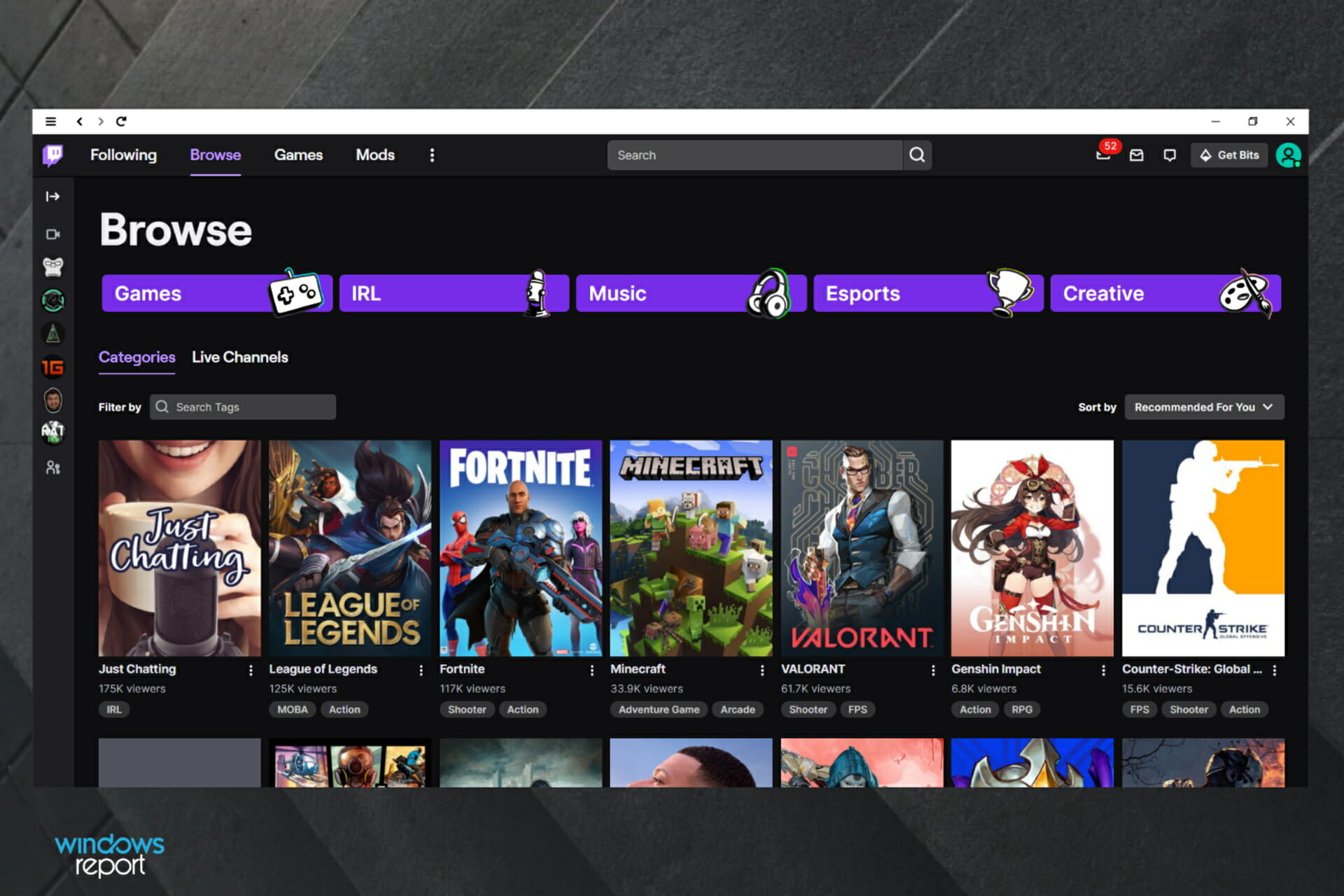Open the whispers chat bubble icon

click(1170, 155)
